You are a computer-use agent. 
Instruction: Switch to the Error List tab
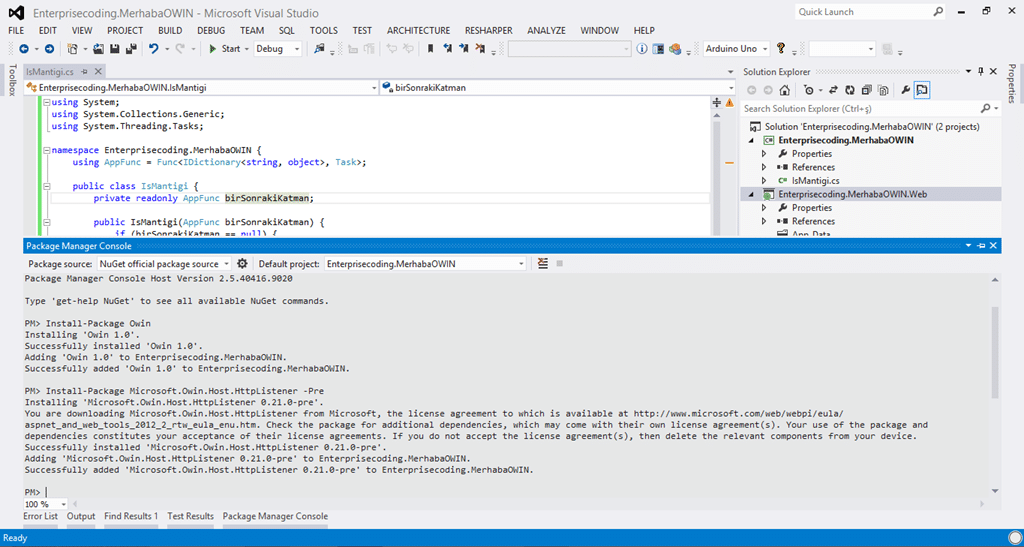[x=40, y=516]
